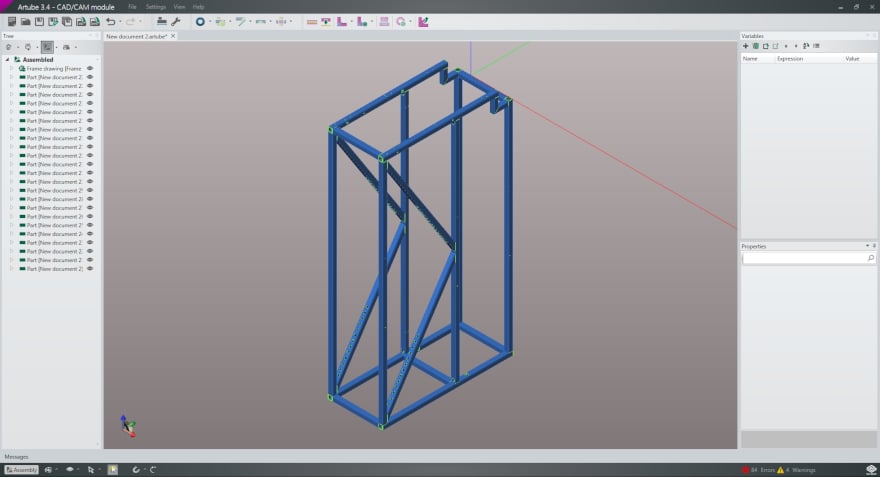880x477 pixels.
Task: Hide the first Part in the tree
Action: [x=90, y=77]
